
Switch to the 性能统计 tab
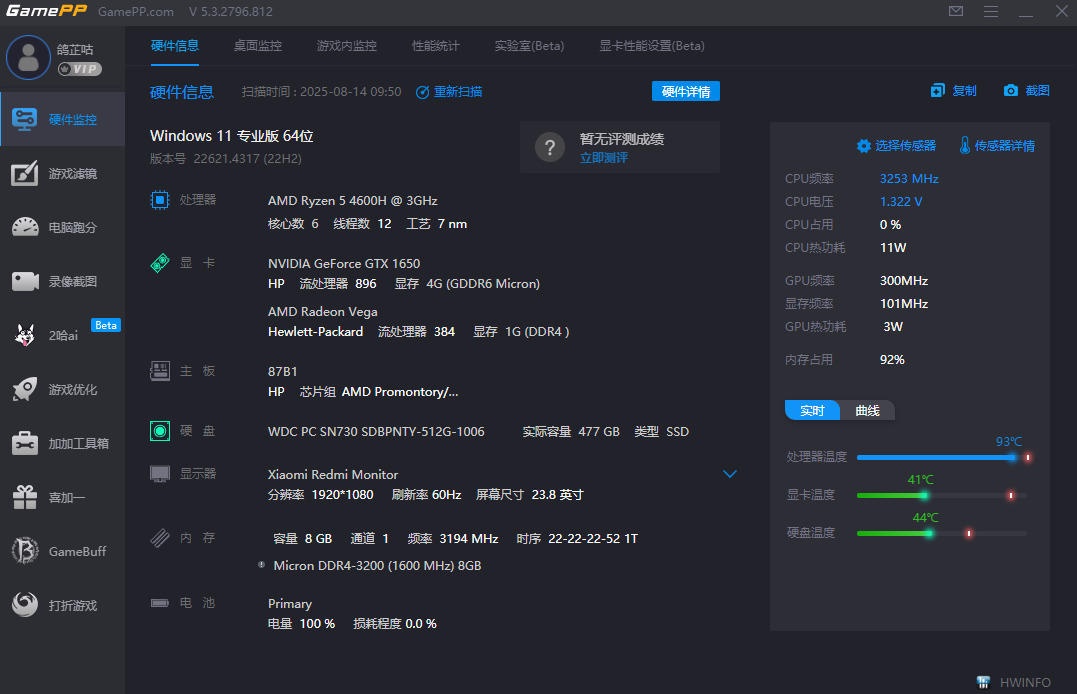435,46
